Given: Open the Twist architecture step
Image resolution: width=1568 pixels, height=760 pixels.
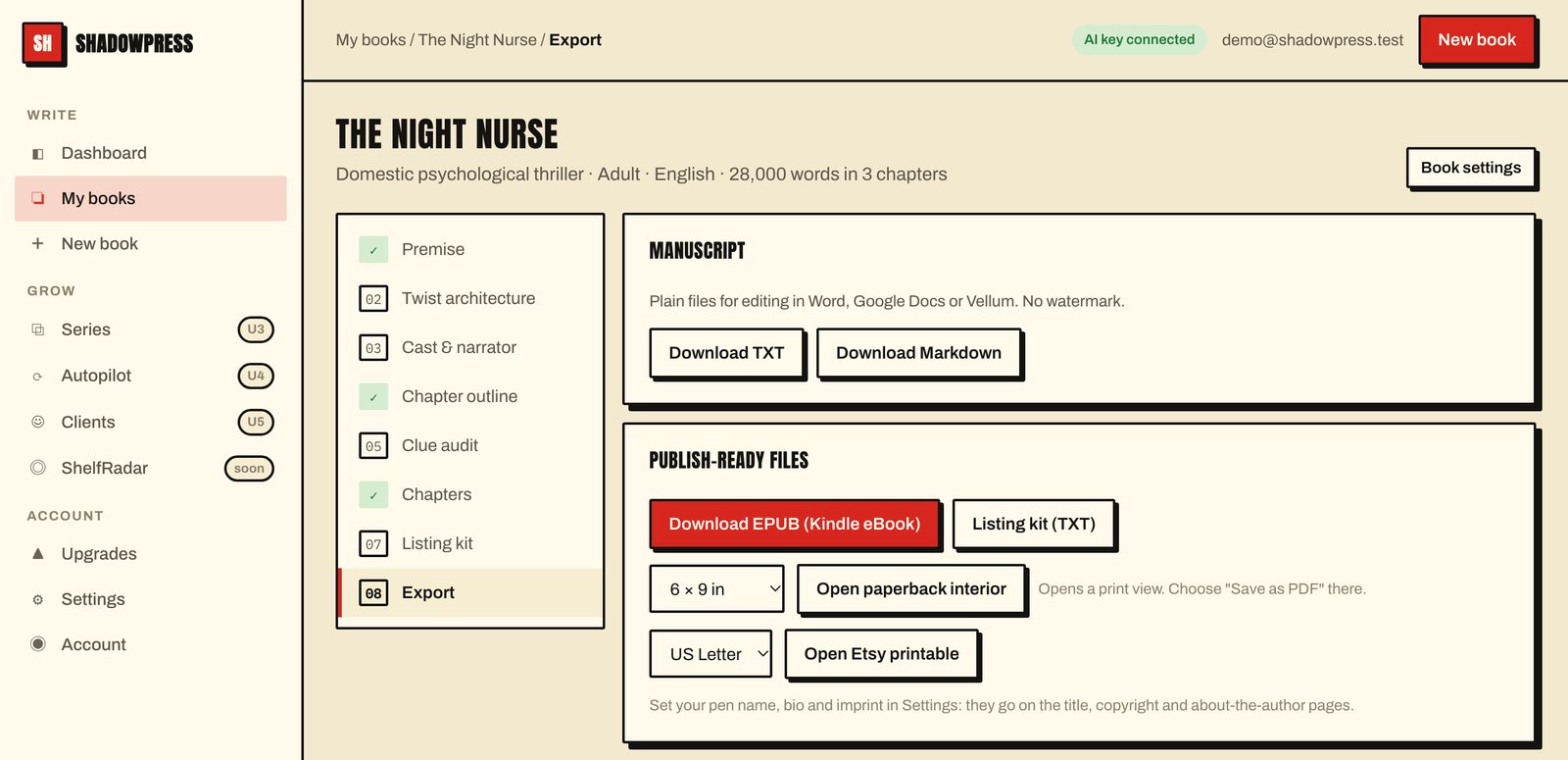Looking at the screenshot, I should (470, 298).
